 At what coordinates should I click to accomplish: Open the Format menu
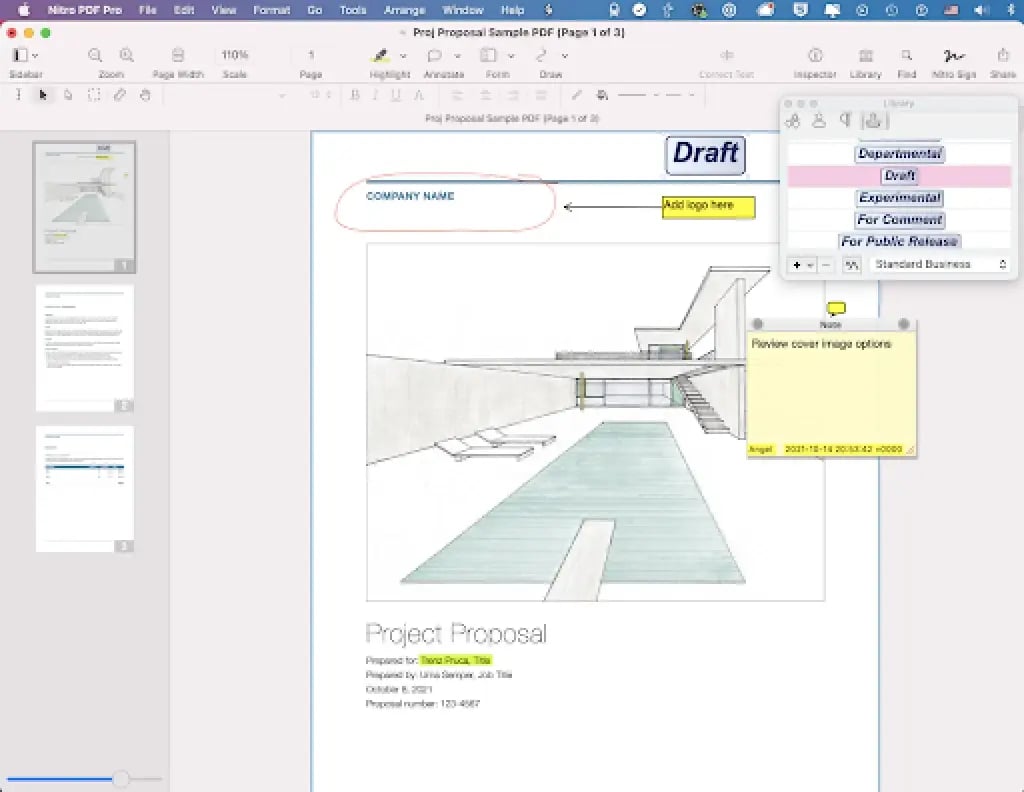point(271,10)
